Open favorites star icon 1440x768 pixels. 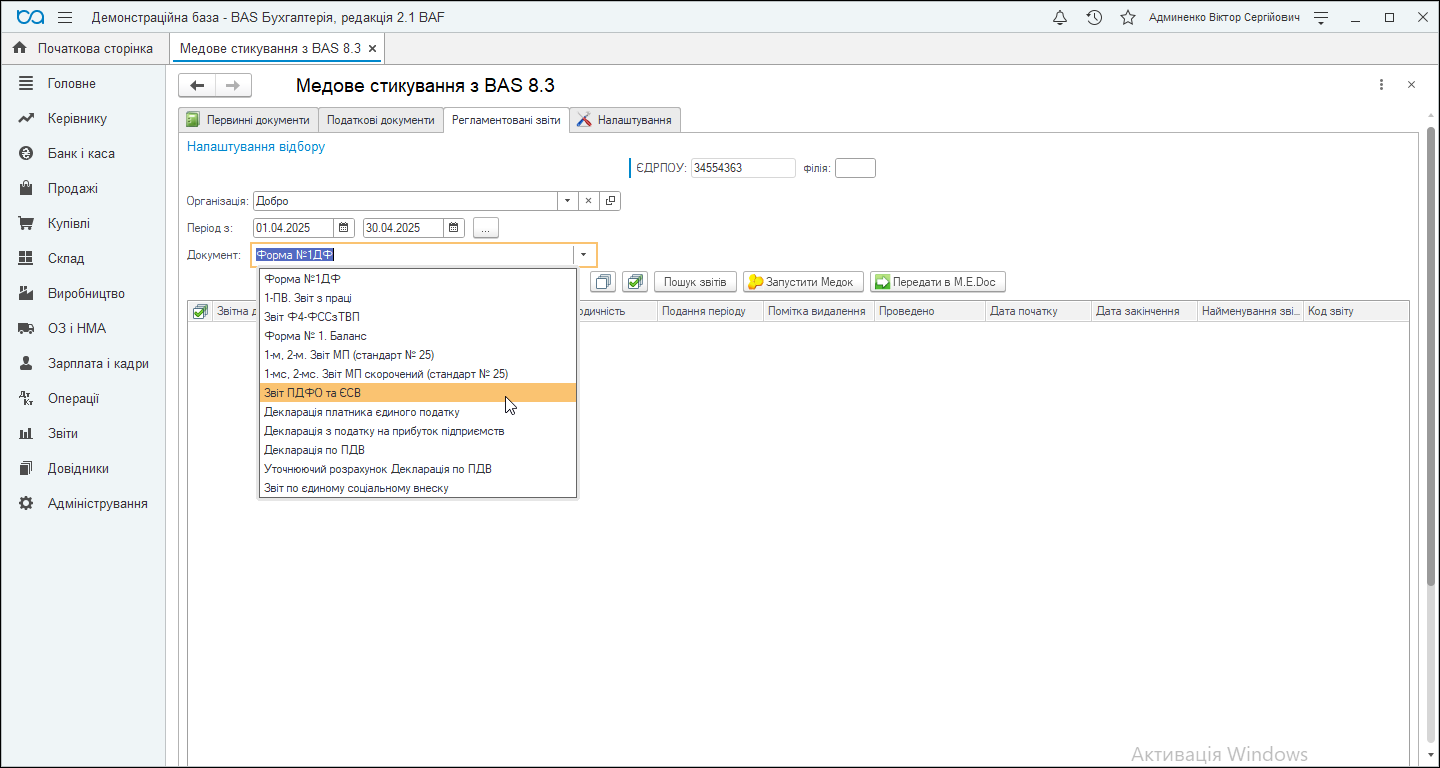tap(1128, 18)
